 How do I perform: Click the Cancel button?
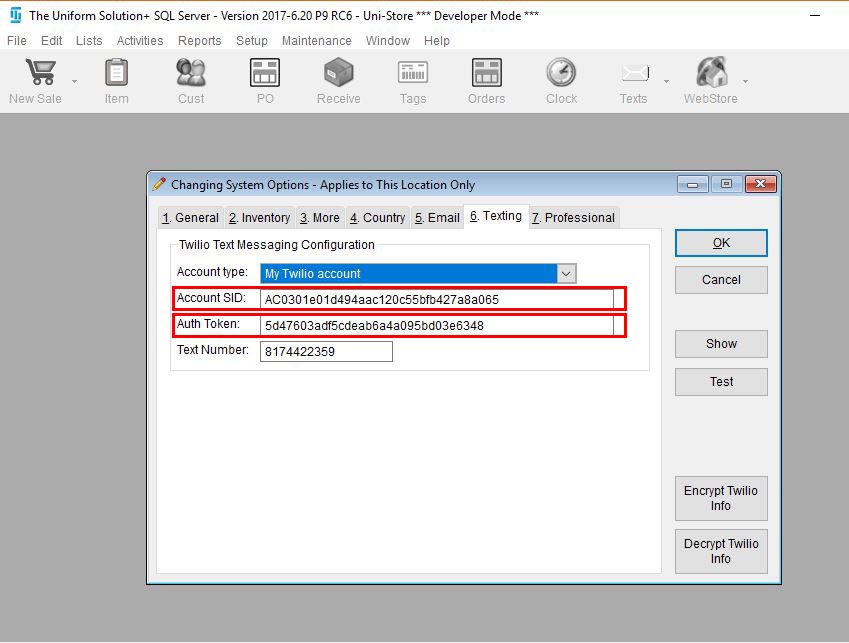721,280
